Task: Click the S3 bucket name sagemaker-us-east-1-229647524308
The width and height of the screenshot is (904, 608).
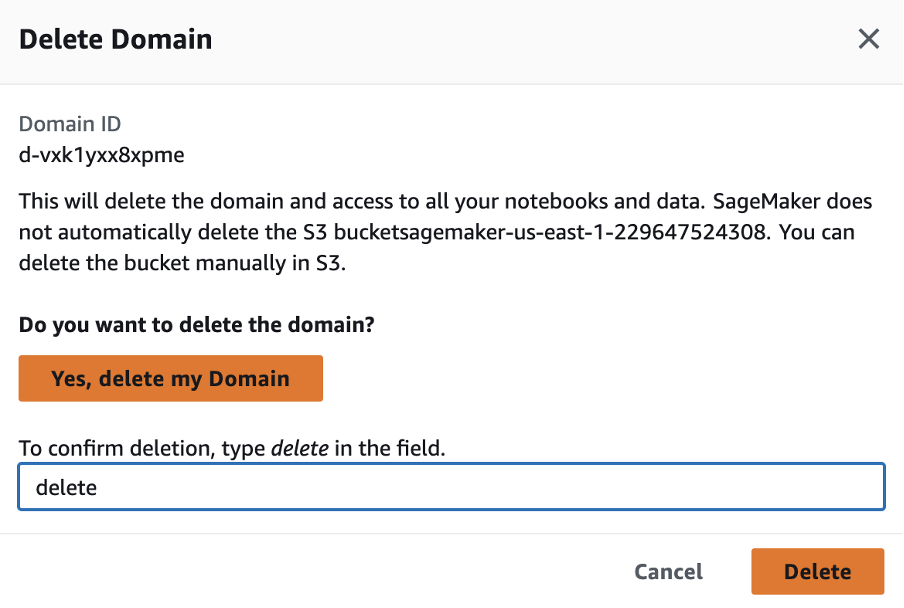Action: (550, 232)
